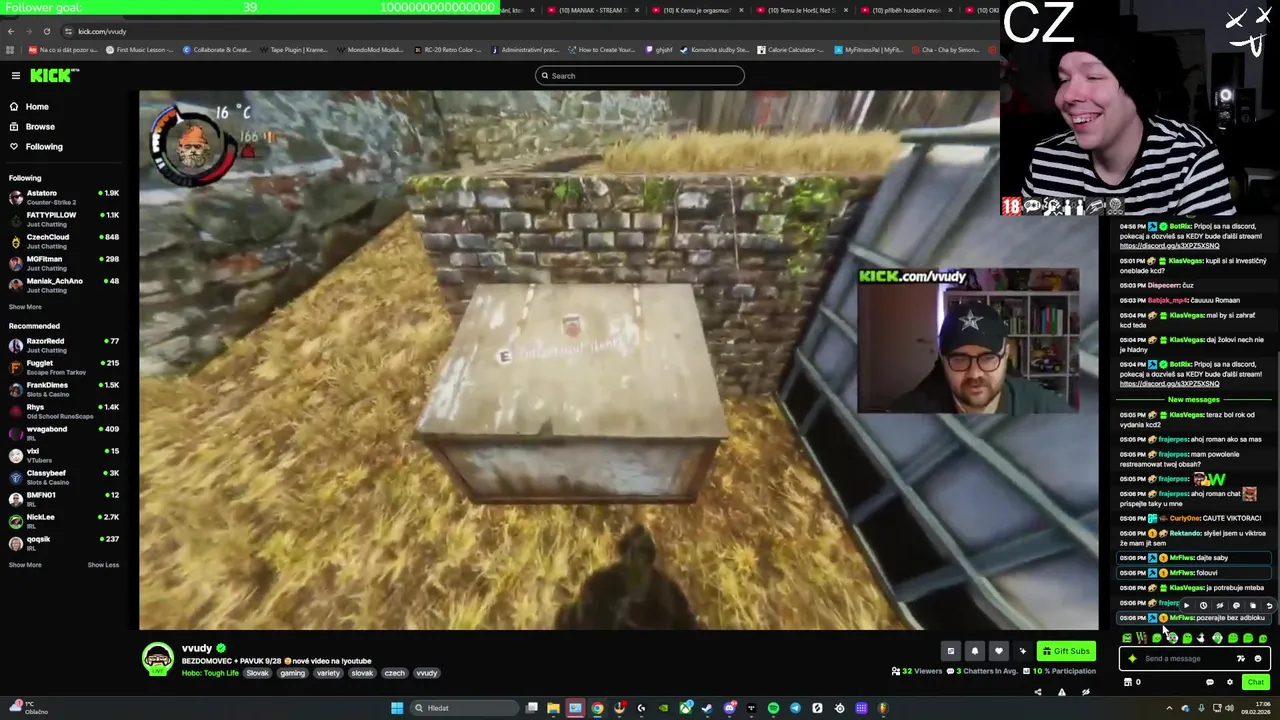Open Rhys recommended channel
Viewport: 1280px width, 720px height.
tap(64, 411)
